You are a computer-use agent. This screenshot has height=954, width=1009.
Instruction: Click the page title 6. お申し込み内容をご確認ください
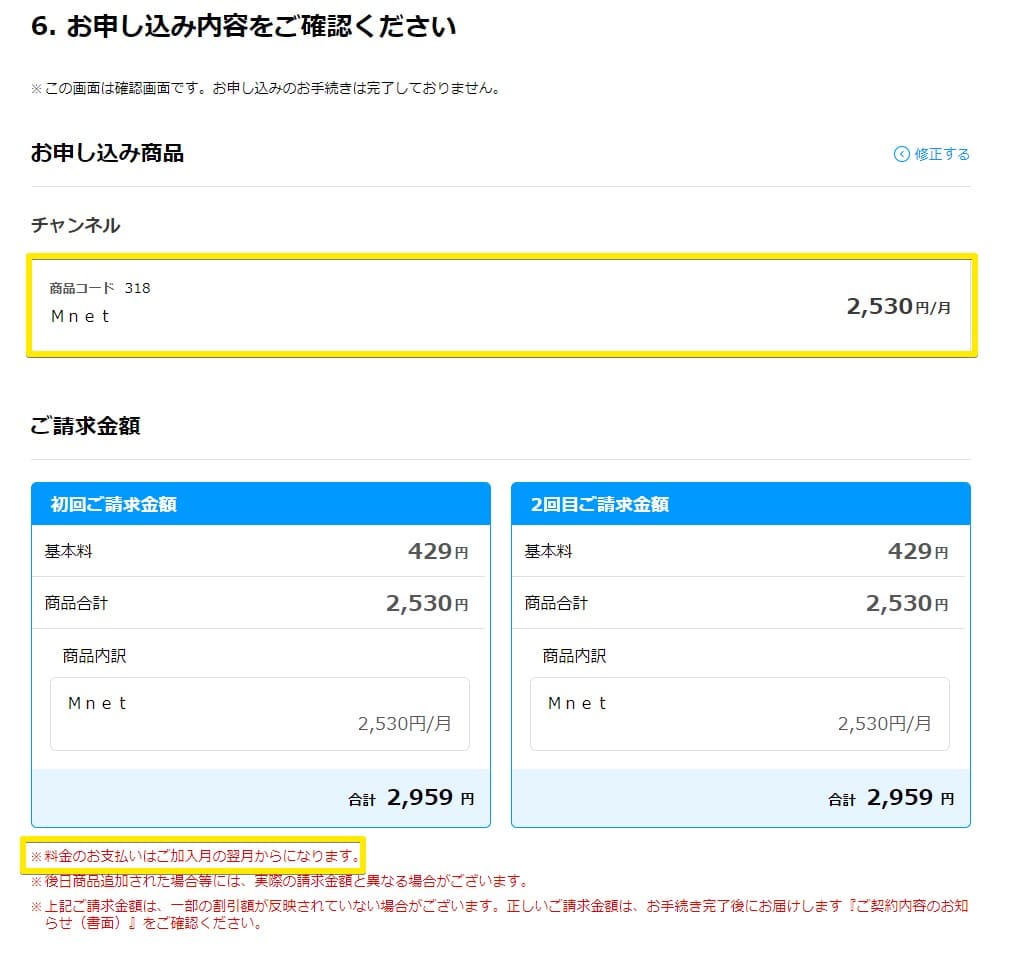pyautogui.click(x=243, y=26)
